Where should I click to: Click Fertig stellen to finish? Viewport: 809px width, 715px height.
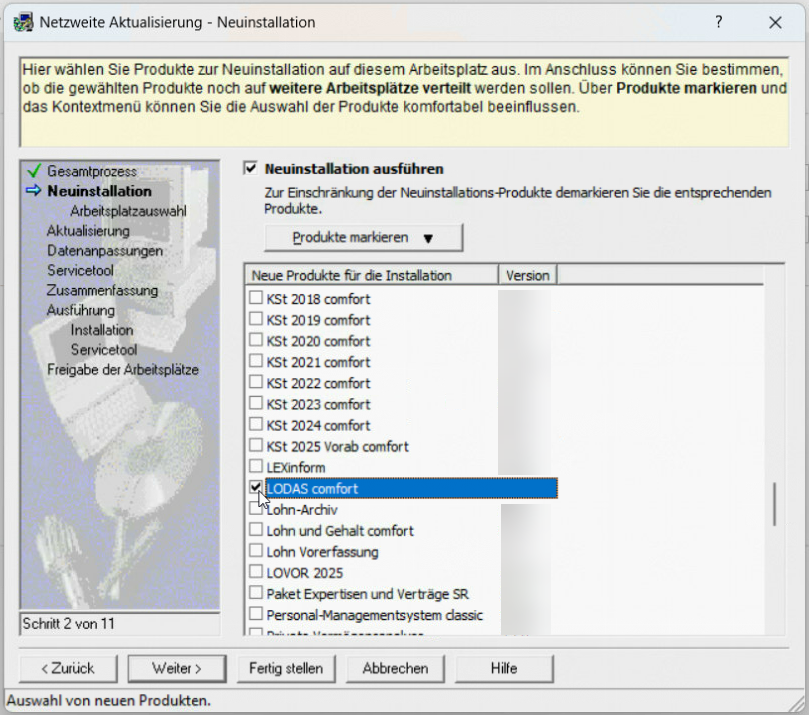(287, 668)
